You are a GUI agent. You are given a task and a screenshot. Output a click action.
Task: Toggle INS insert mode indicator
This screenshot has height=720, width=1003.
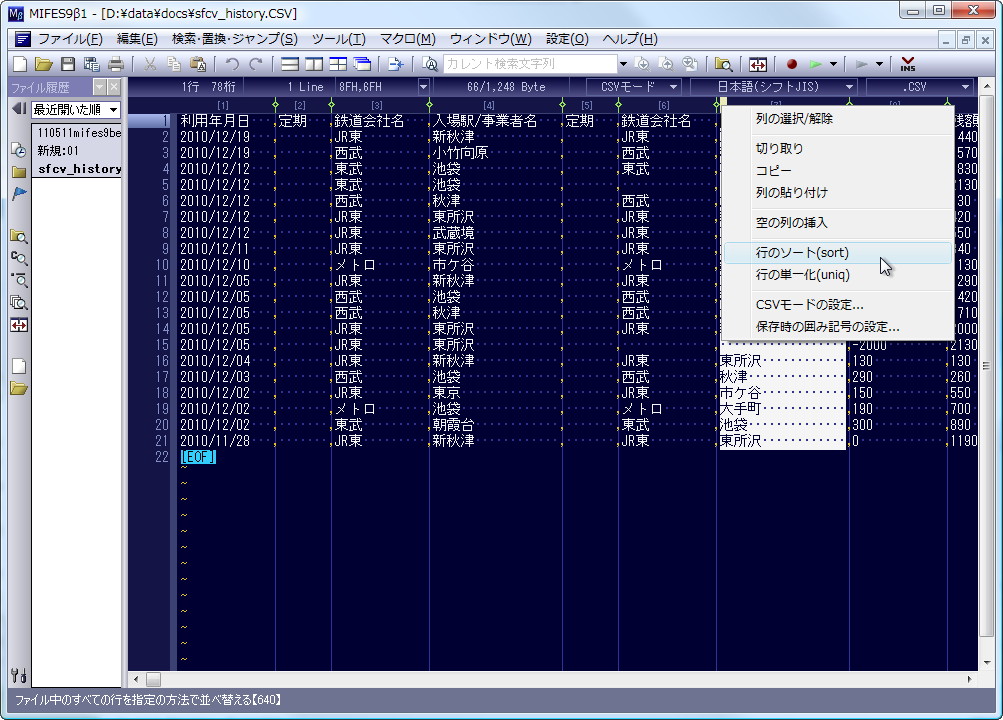click(x=908, y=64)
